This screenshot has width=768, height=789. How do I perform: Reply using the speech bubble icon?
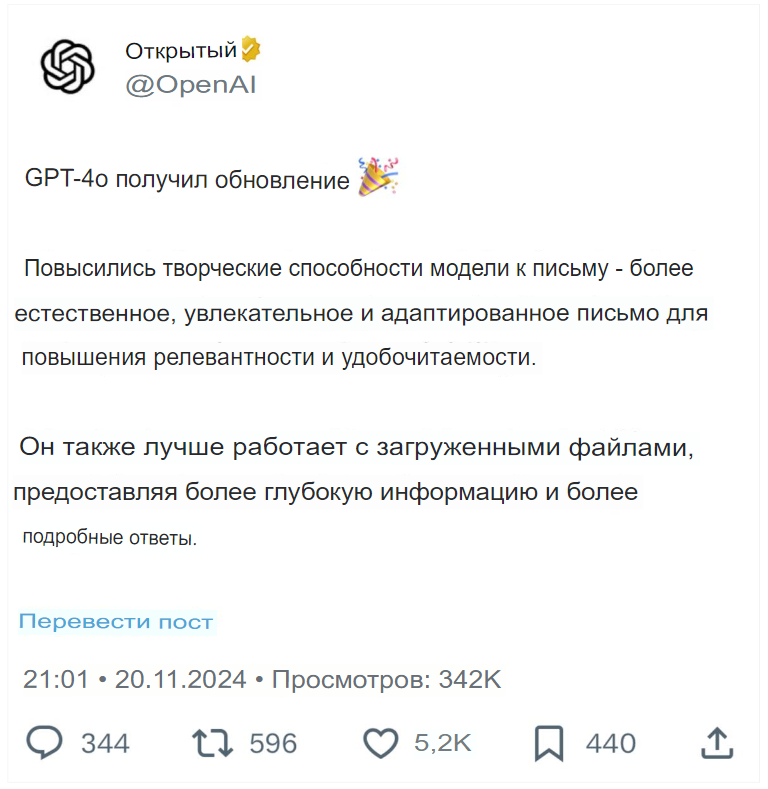44,743
